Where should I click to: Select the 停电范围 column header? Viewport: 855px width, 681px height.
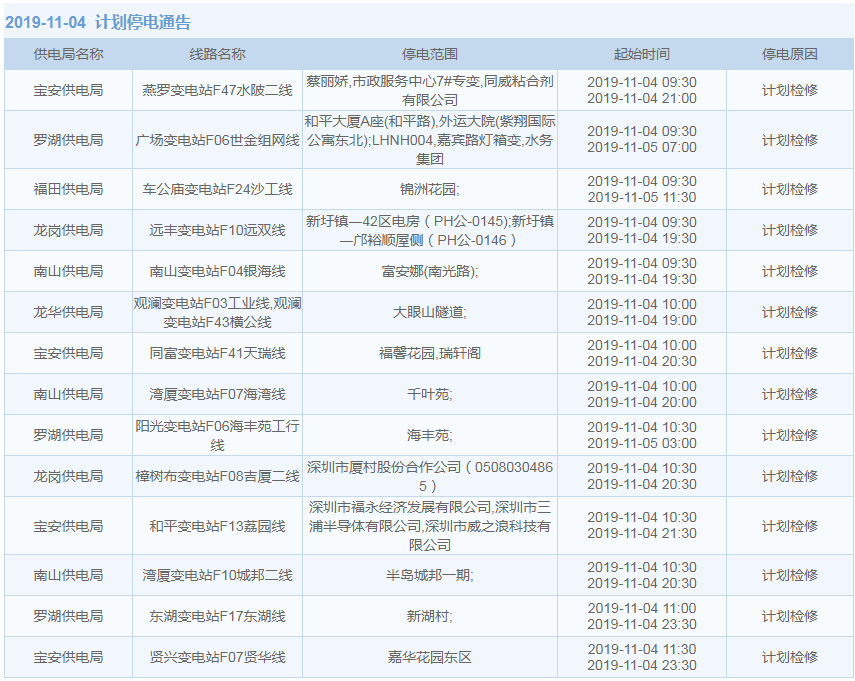429,54
